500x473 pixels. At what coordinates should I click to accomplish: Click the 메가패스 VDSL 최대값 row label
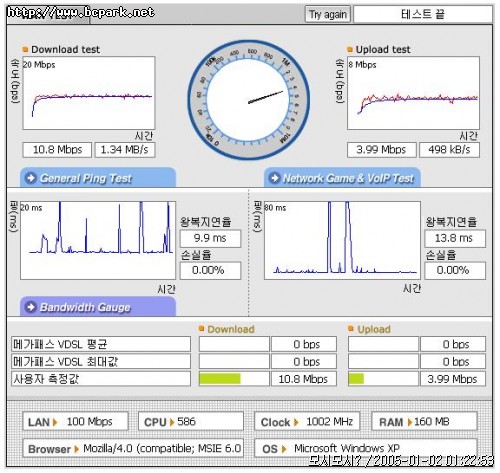101,361
